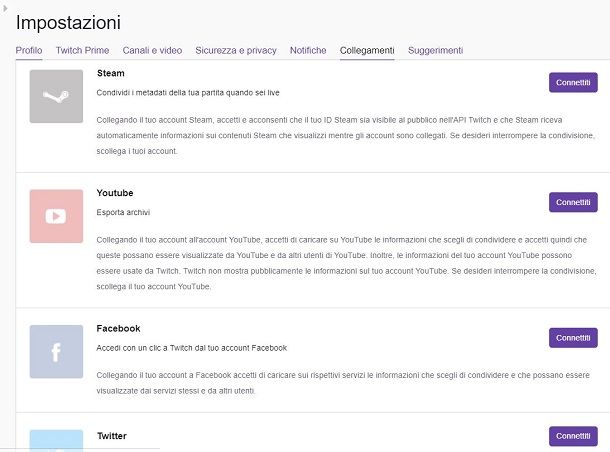The height and width of the screenshot is (452, 610).
Task: Hit the Connetti button for Twitter
Action: coord(573,436)
